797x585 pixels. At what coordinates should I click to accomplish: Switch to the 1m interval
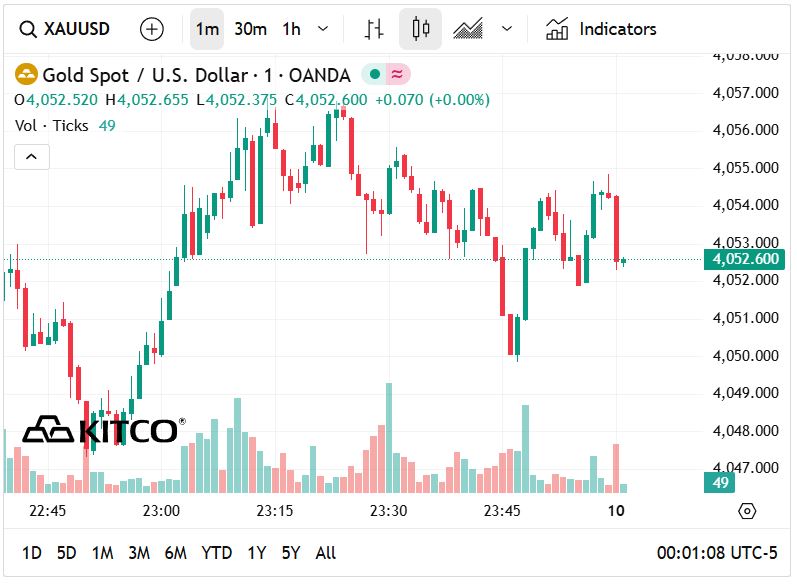click(x=207, y=29)
